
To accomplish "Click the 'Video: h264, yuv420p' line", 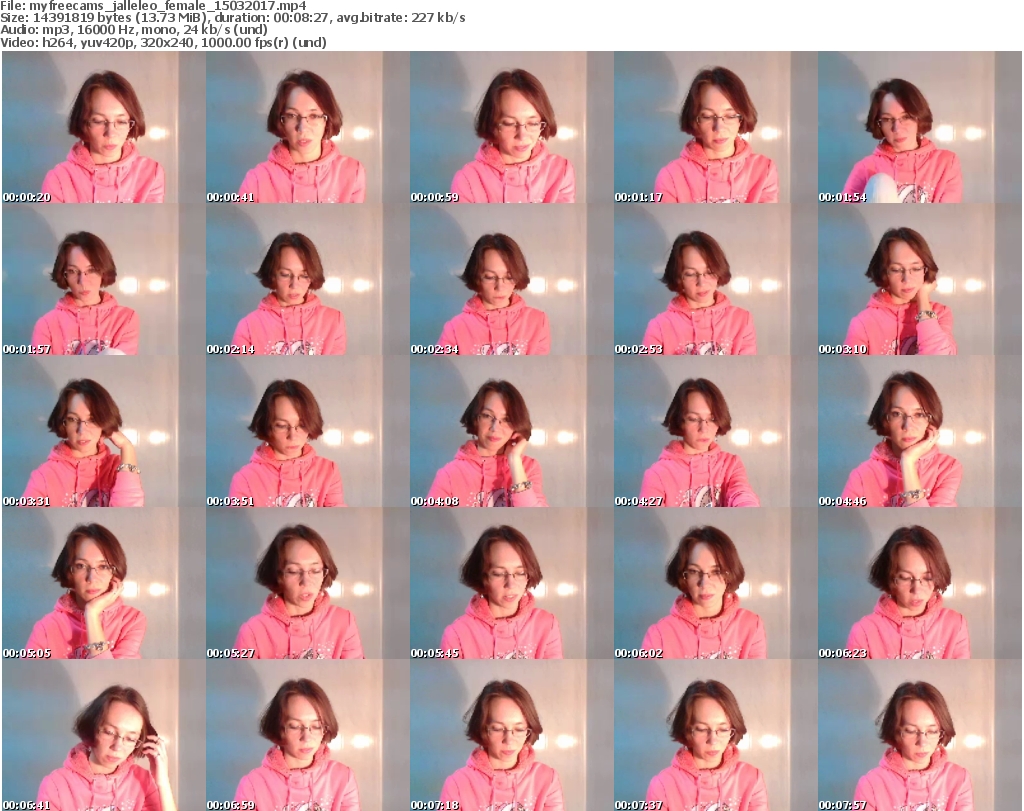I will pyautogui.click(x=163, y=42).
